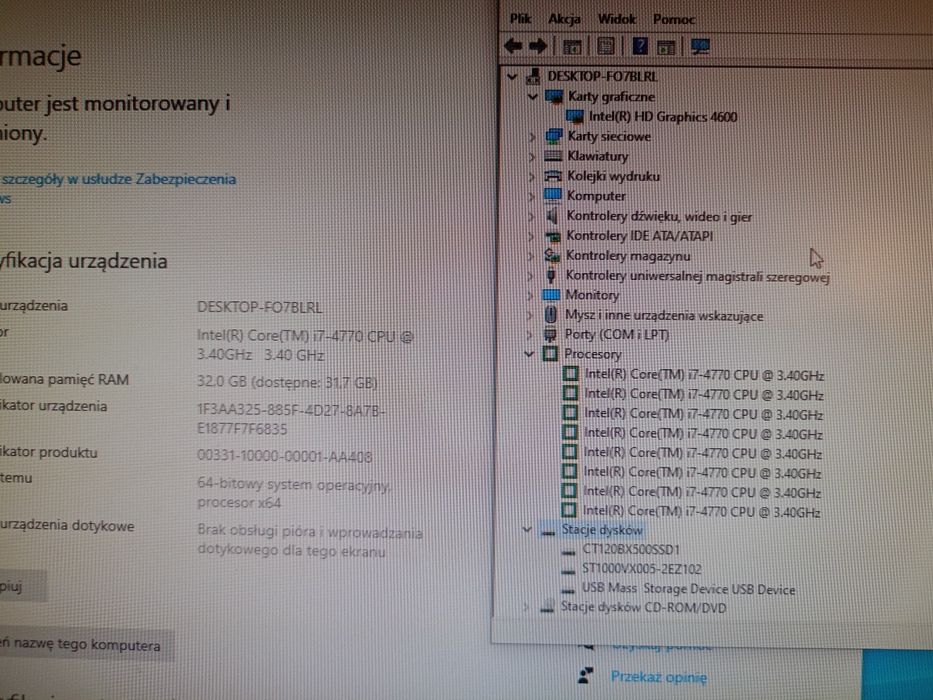
Task: Click the Stacje dysków CD-ROM/DVD icon
Action: (547, 608)
